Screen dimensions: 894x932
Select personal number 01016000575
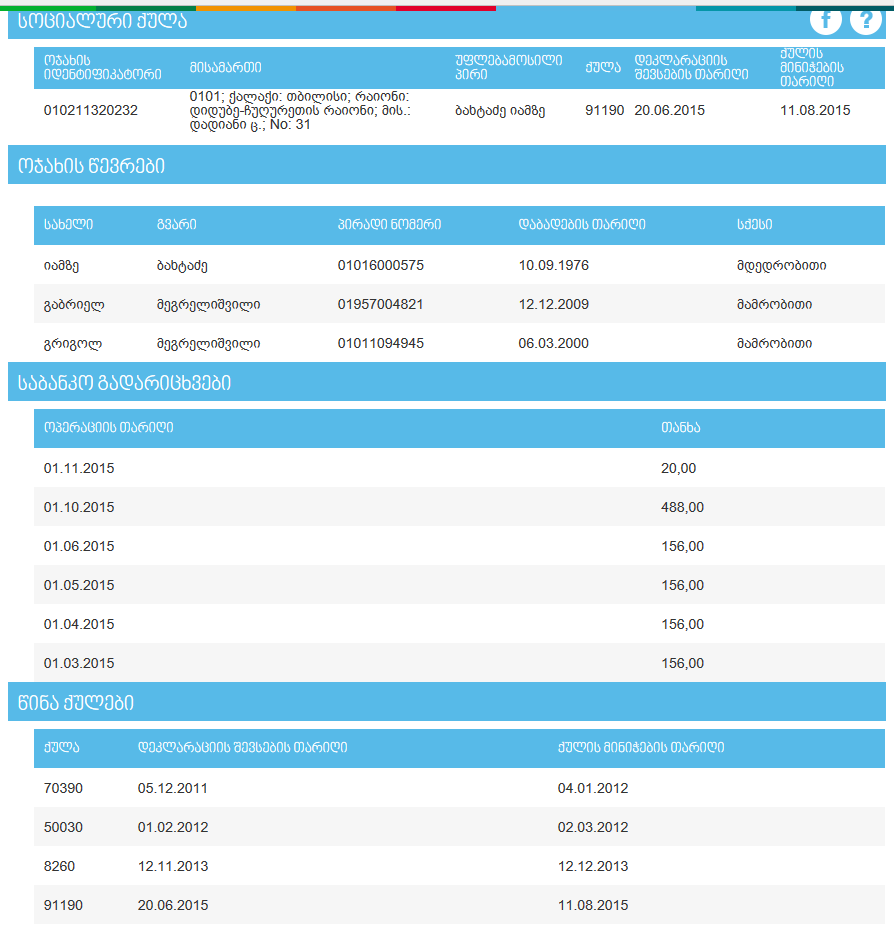click(381, 265)
